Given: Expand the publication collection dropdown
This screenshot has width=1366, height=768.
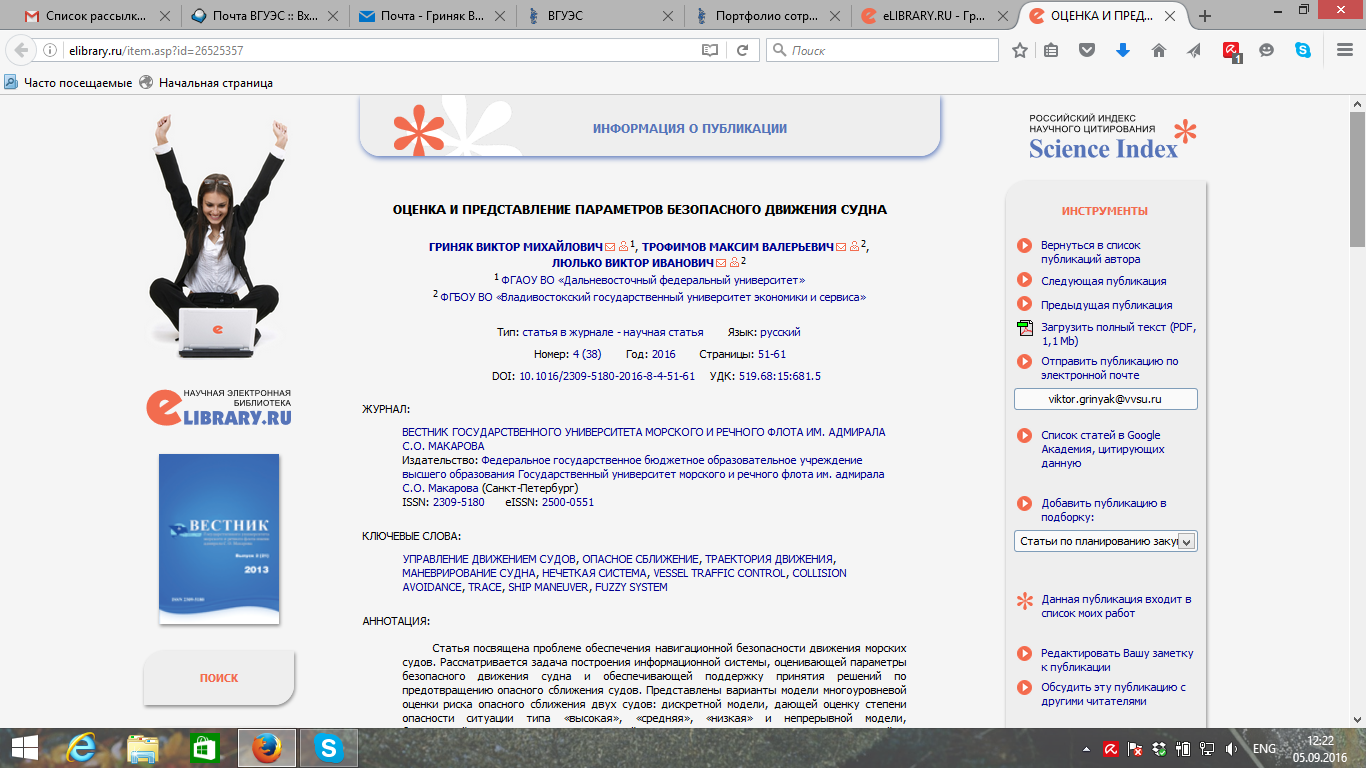Looking at the screenshot, I should click(1186, 541).
